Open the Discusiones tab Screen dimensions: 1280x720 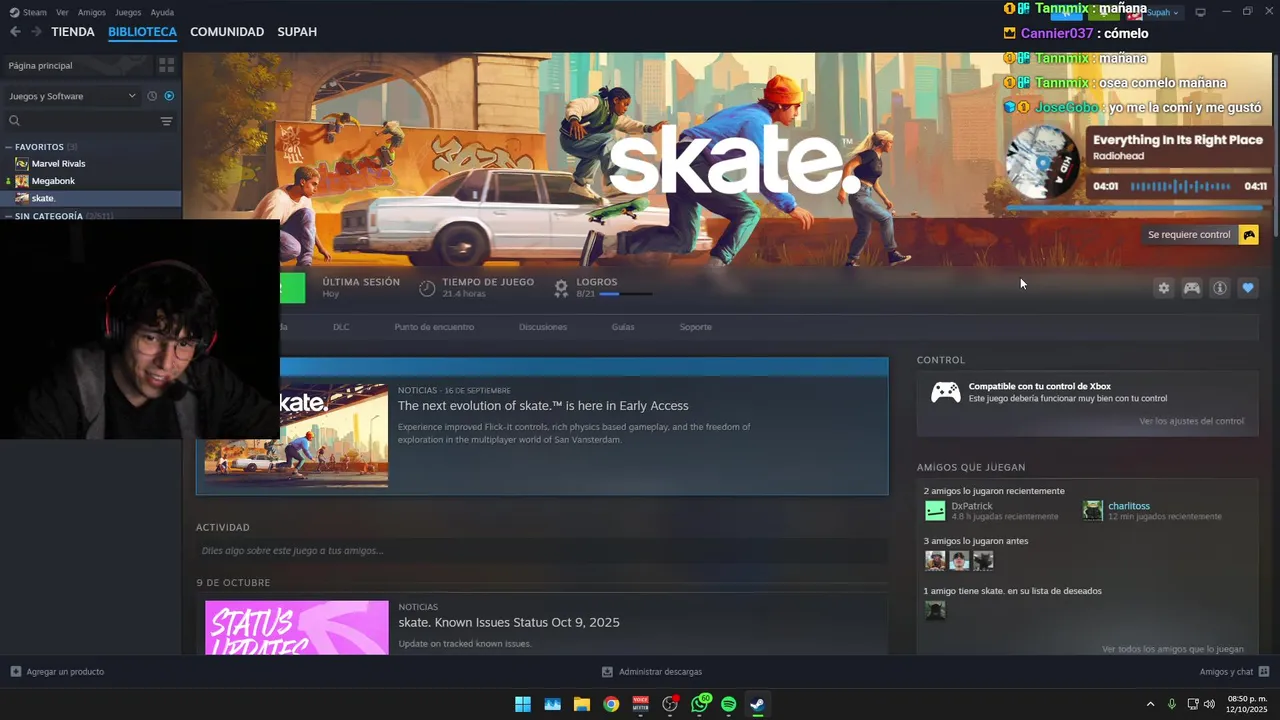point(543,327)
